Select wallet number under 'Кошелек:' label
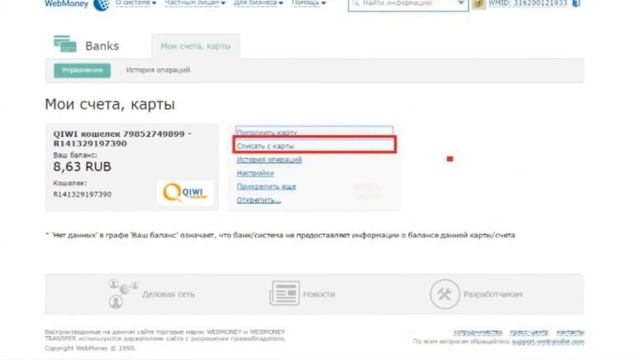640x360 pixels. pyautogui.click(x=82, y=194)
